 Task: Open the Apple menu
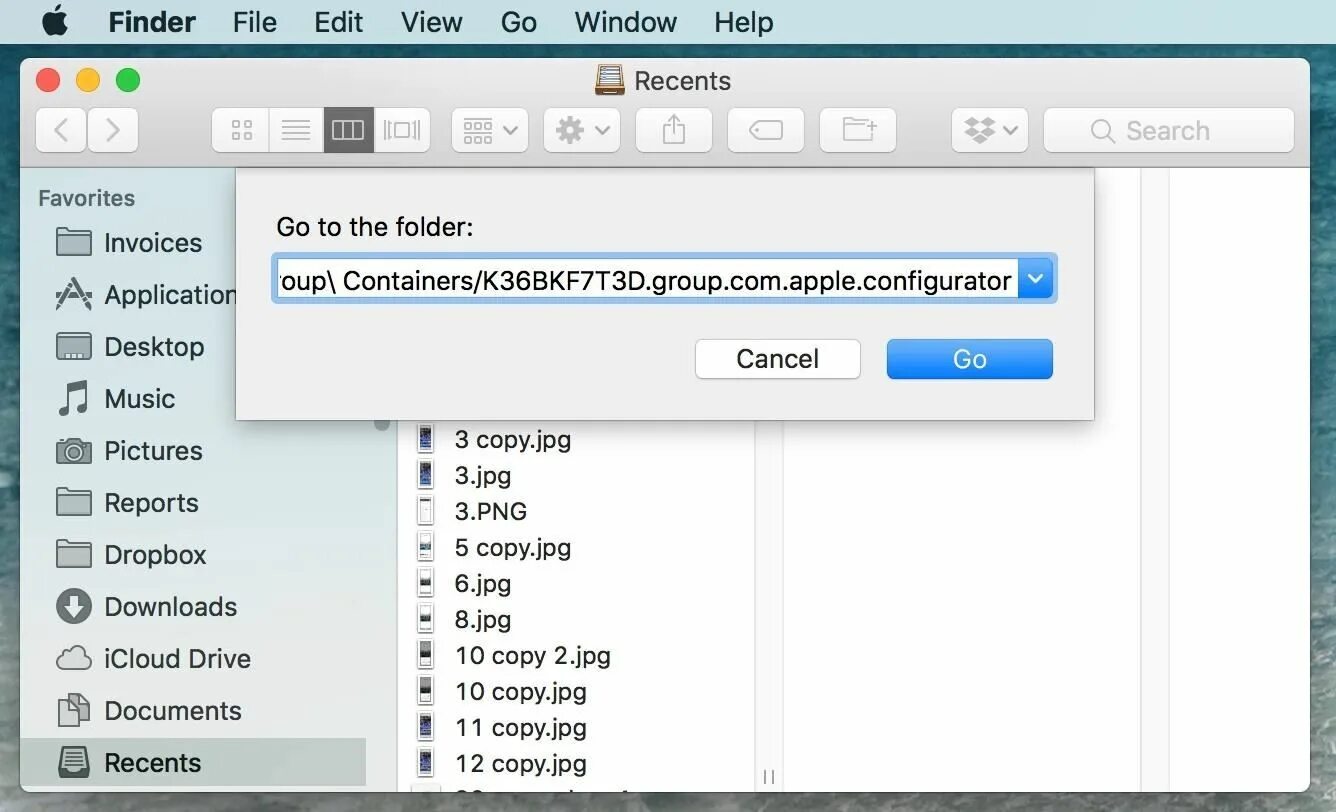(x=55, y=21)
